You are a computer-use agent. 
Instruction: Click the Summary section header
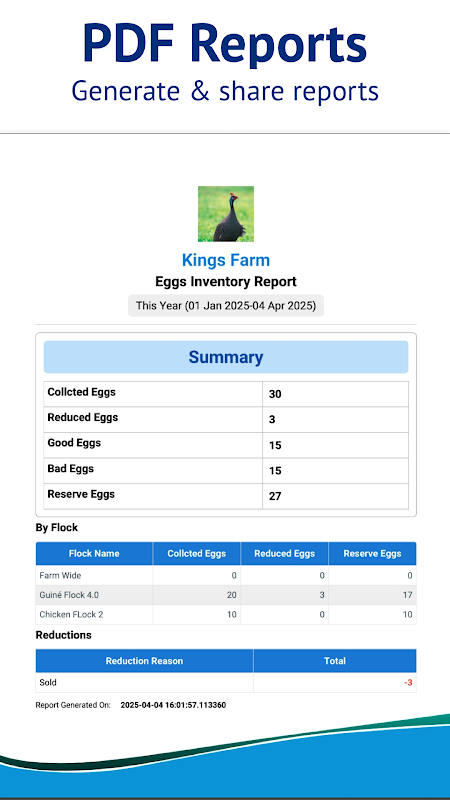[x=226, y=357]
